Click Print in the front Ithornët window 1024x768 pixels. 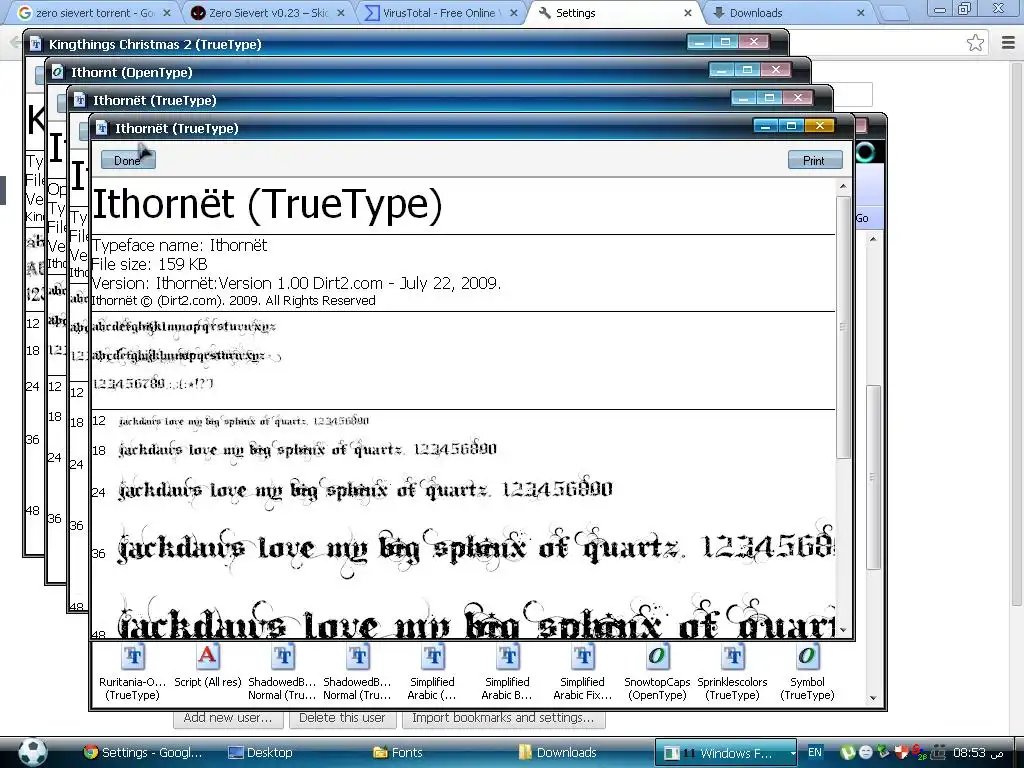point(814,160)
